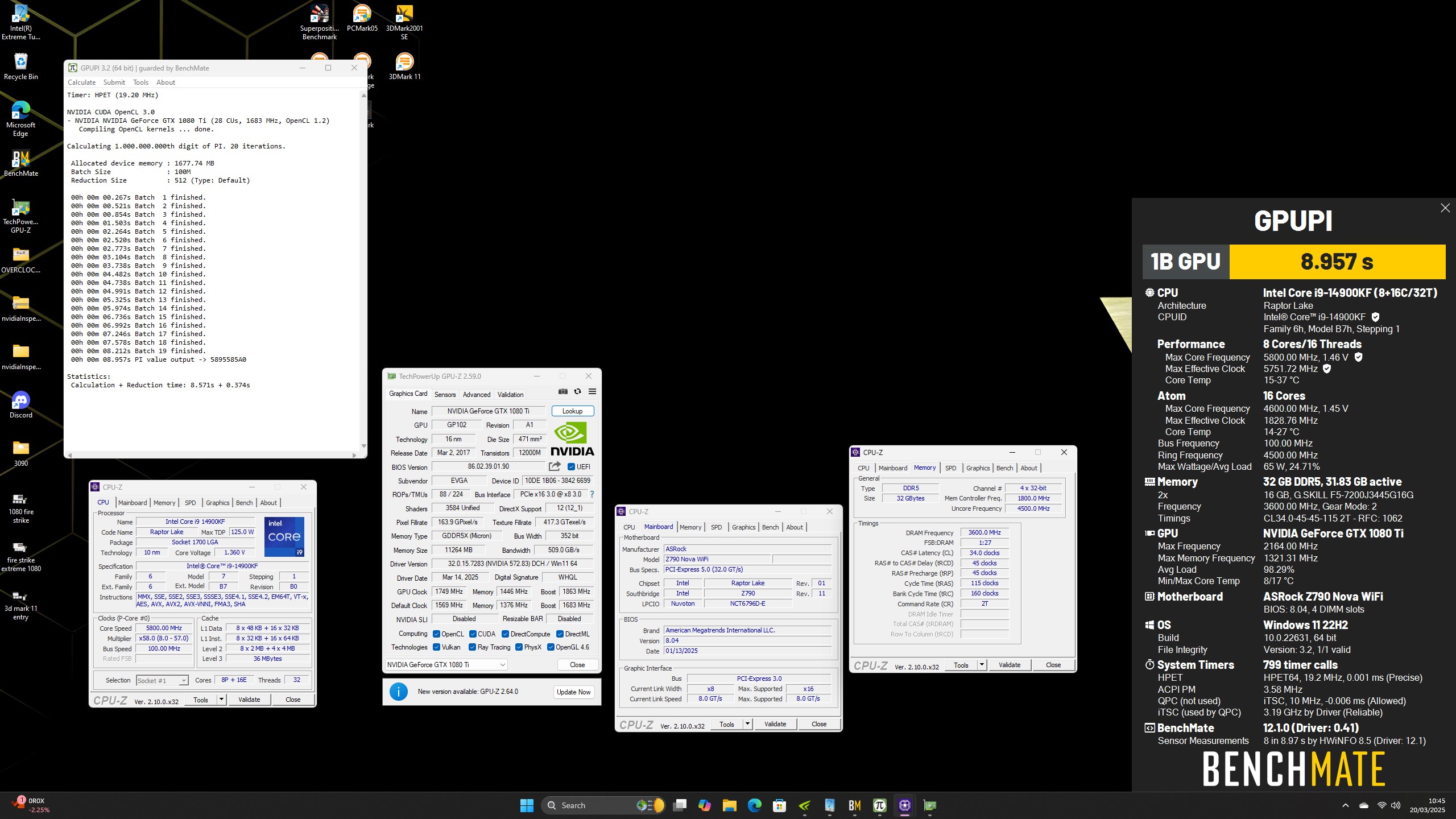Click Validate in CPU-Z Mainboard window
Viewport: 1456px width, 819px height.
pos(775,724)
